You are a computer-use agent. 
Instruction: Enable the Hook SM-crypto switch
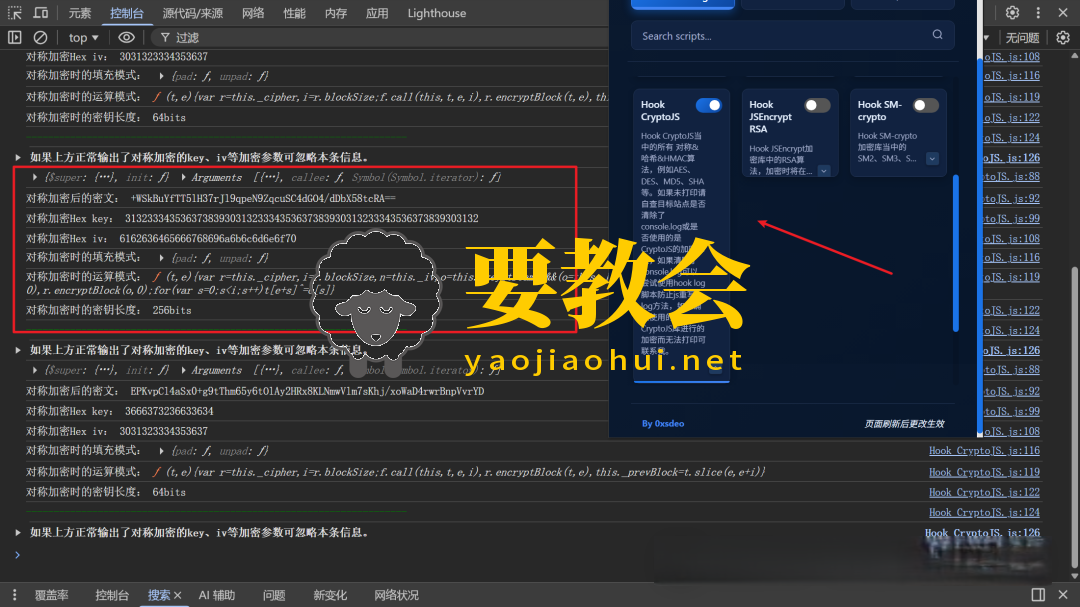click(x=925, y=105)
